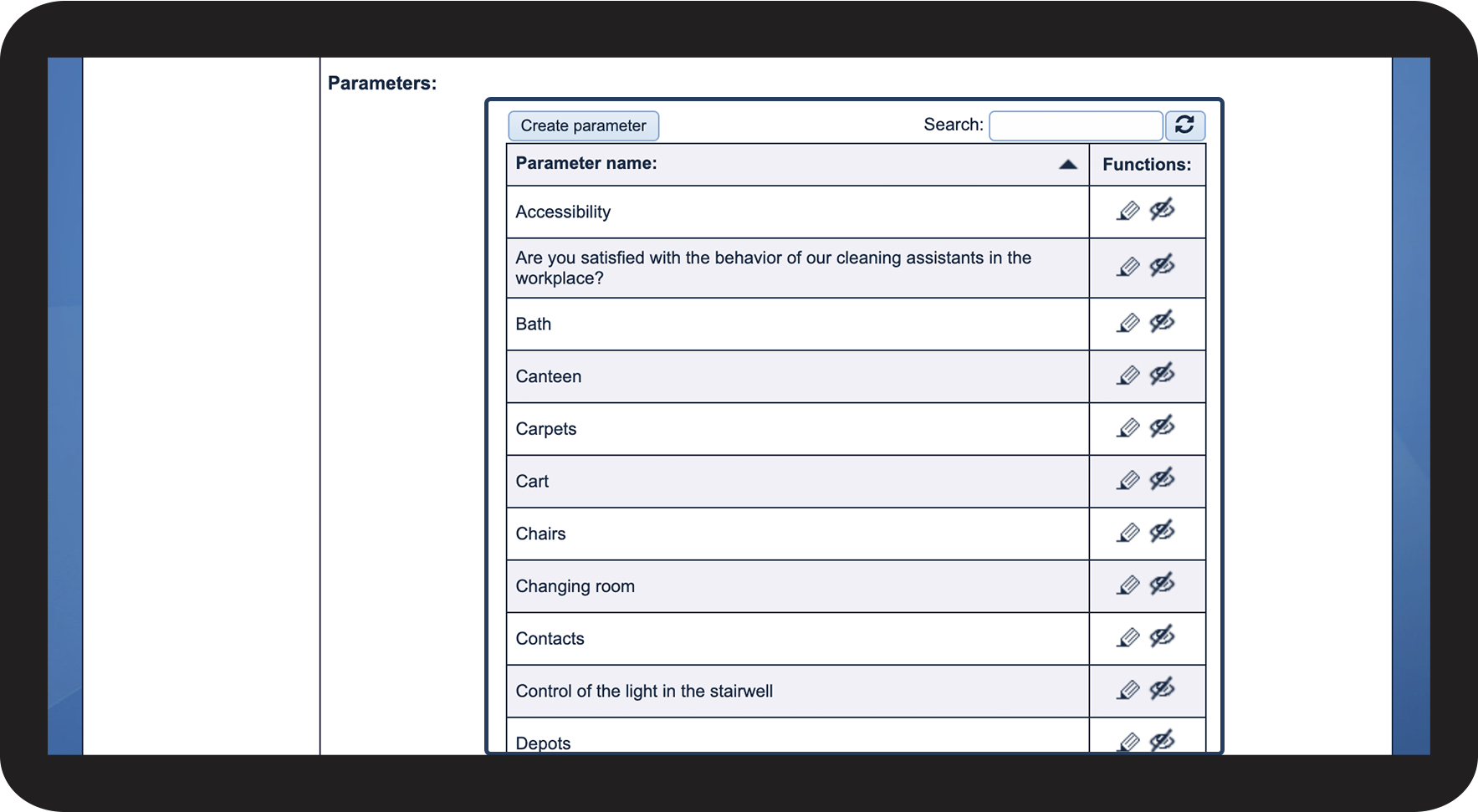Click the edit pencil icon for Accessibility
Image resolution: width=1478 pixels, height=812 pixels.
click(1128, 212)
